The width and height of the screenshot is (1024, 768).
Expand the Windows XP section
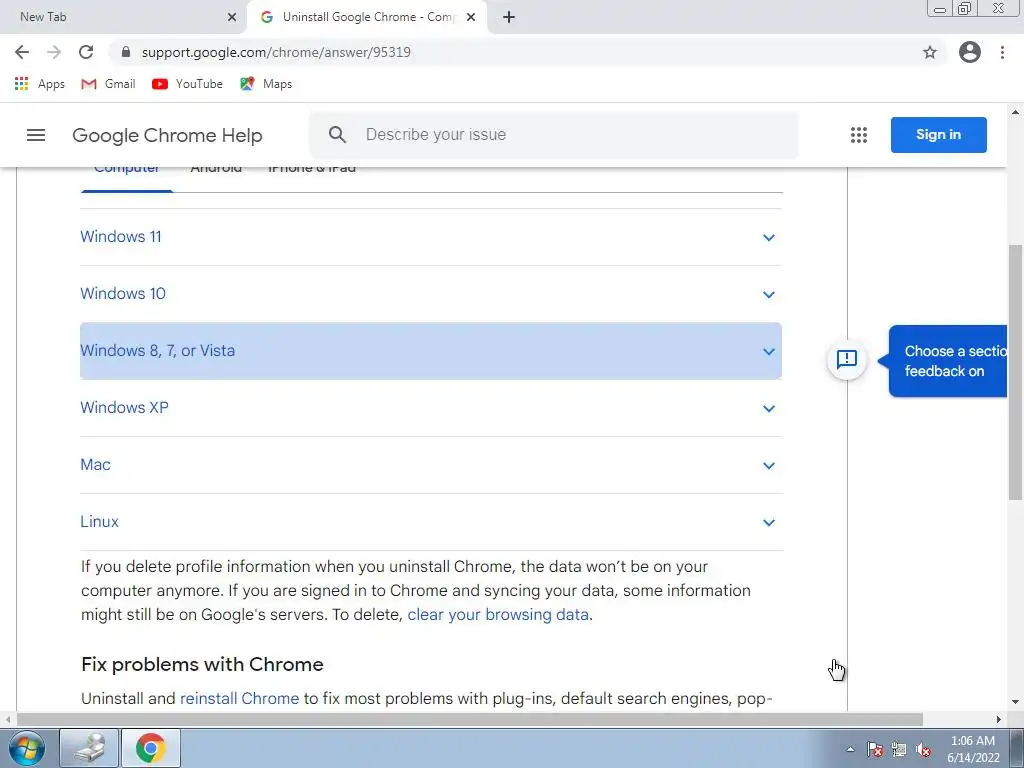(x=431, y=408)
